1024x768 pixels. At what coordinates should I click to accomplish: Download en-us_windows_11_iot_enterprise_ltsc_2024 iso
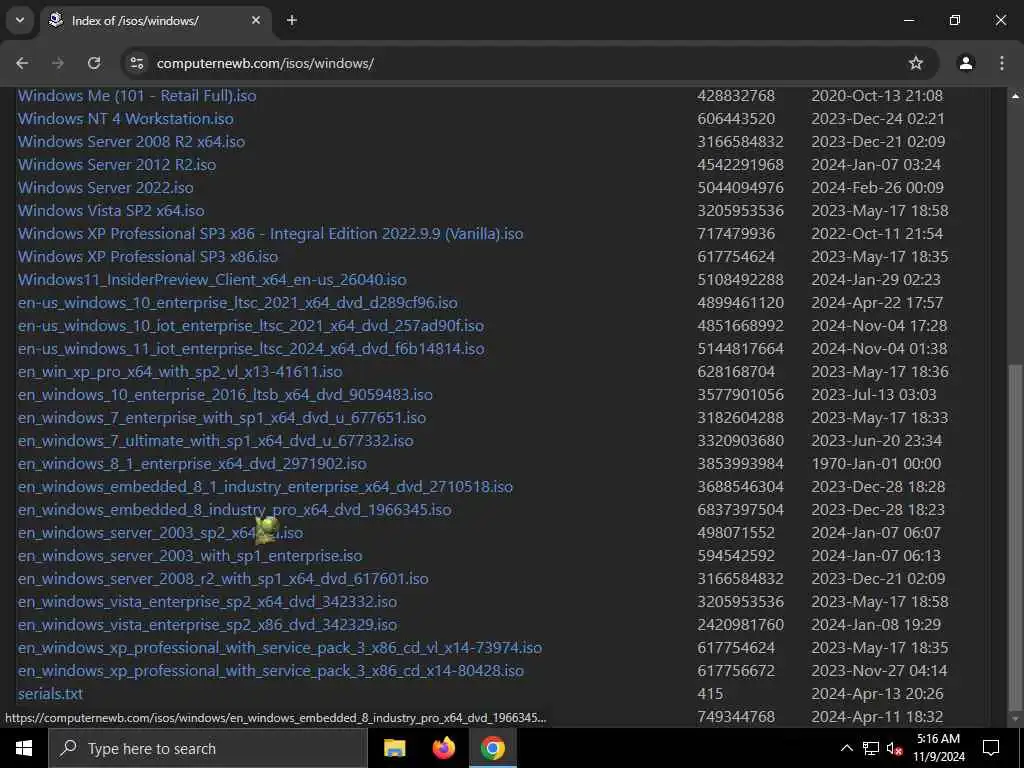pyautogui.click(x=251, y=349)
